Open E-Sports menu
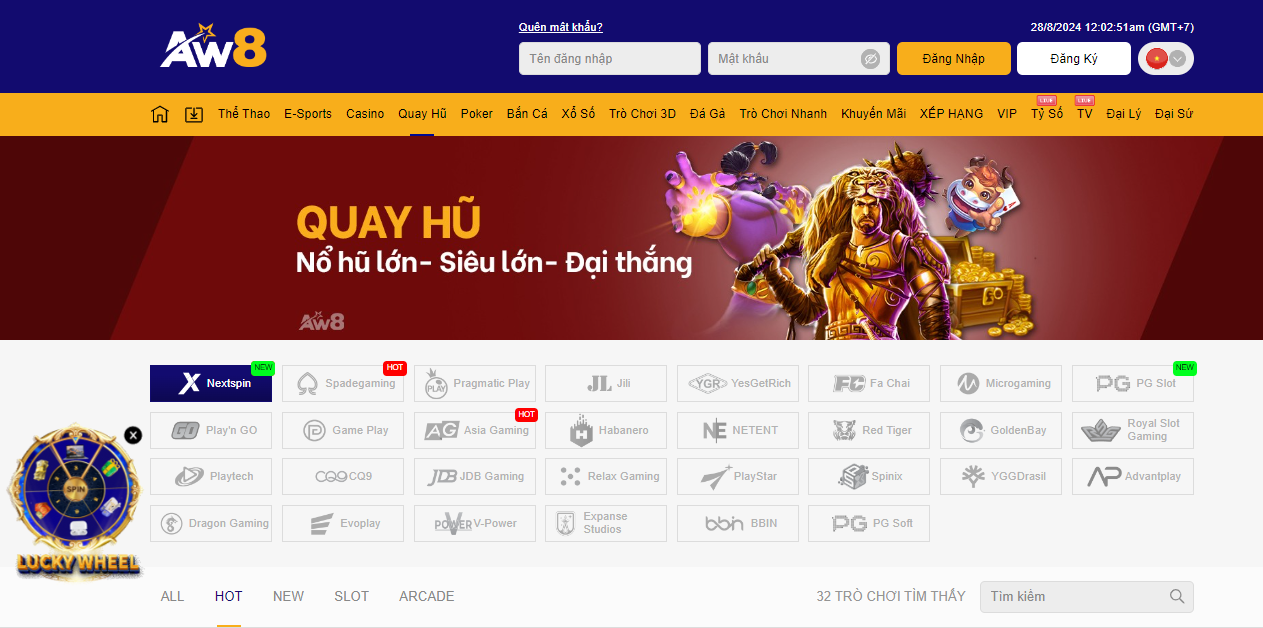This screenshot has width=1263, height=628. 308,114
